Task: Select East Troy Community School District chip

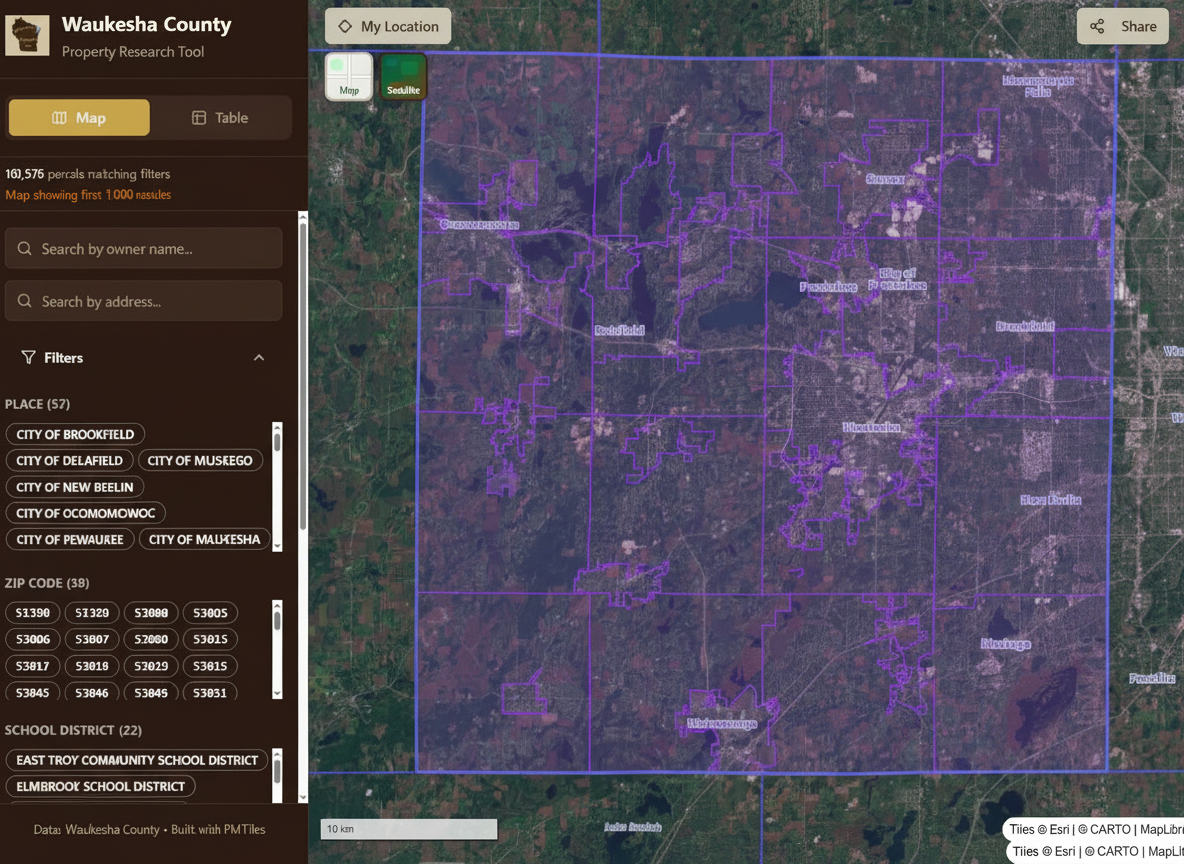Action: click(x=137, y=760)
